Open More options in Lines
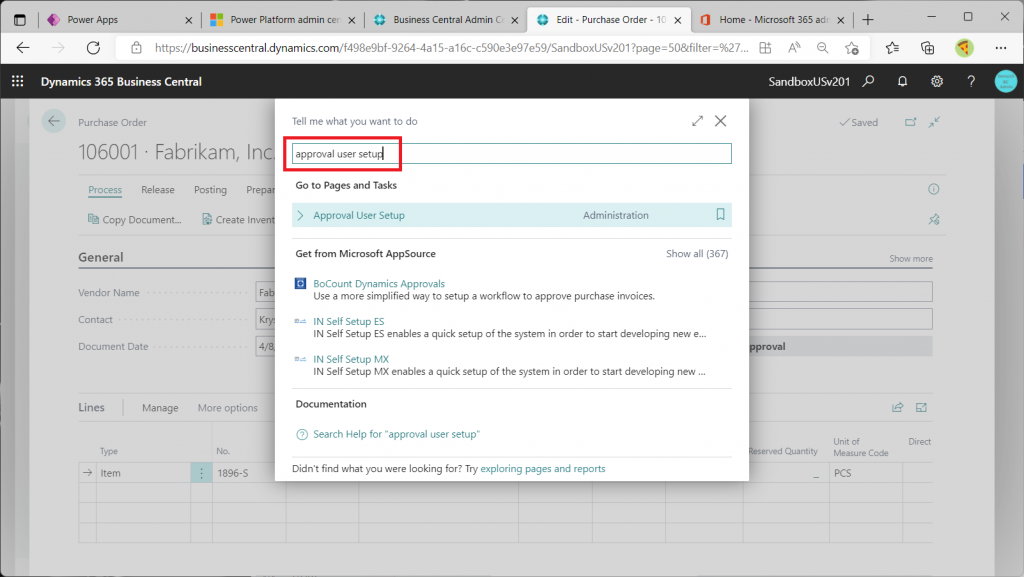This screenshot has width=1024, height=577. coord(228,407)
